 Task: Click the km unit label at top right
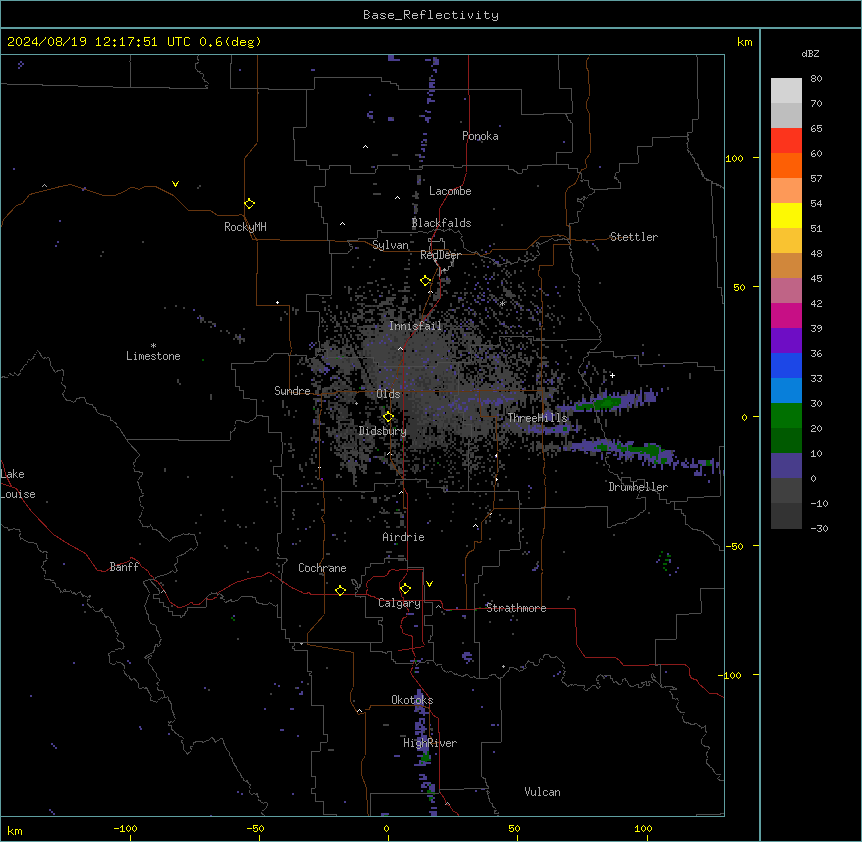(x=744, y=42)
